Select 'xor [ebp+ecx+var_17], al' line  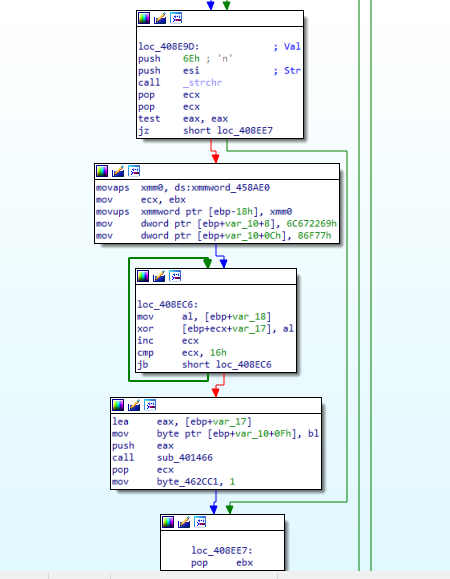[x=216, y=329]
